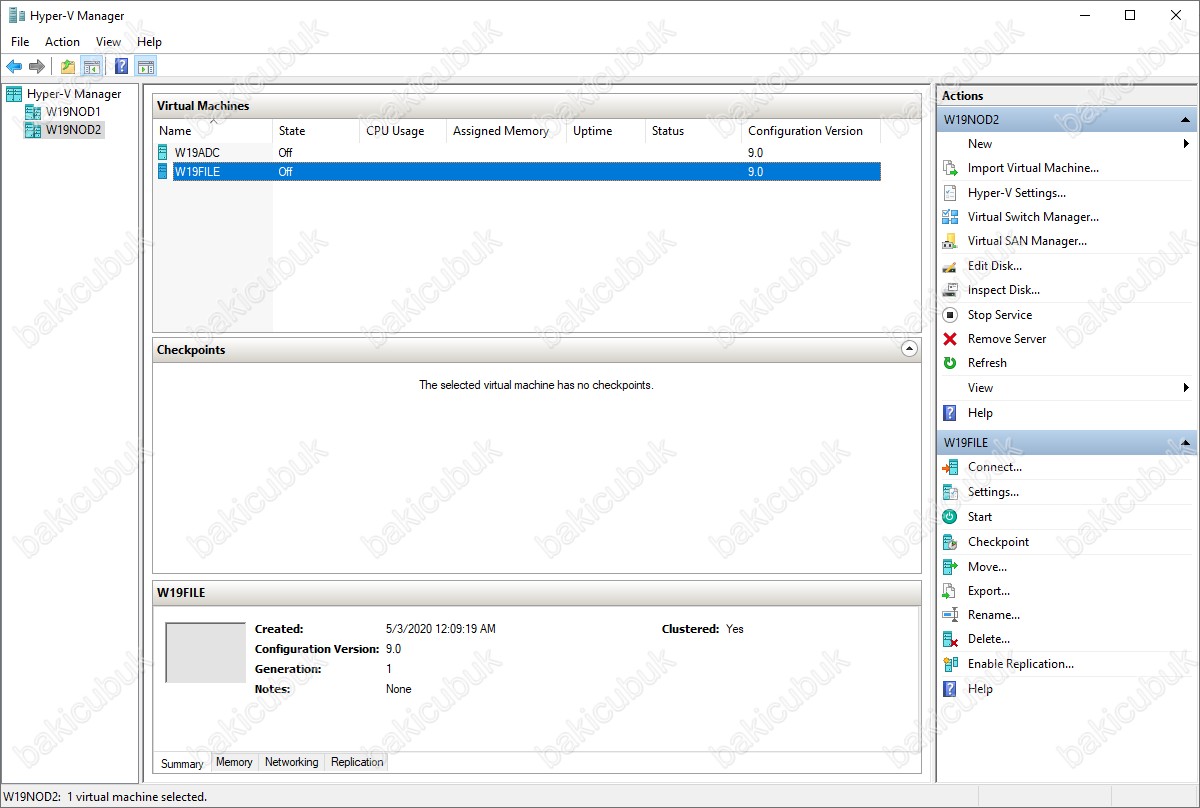This screenshot has height=808, width=1200.
Task: Open the File menu
Action: 20,42
